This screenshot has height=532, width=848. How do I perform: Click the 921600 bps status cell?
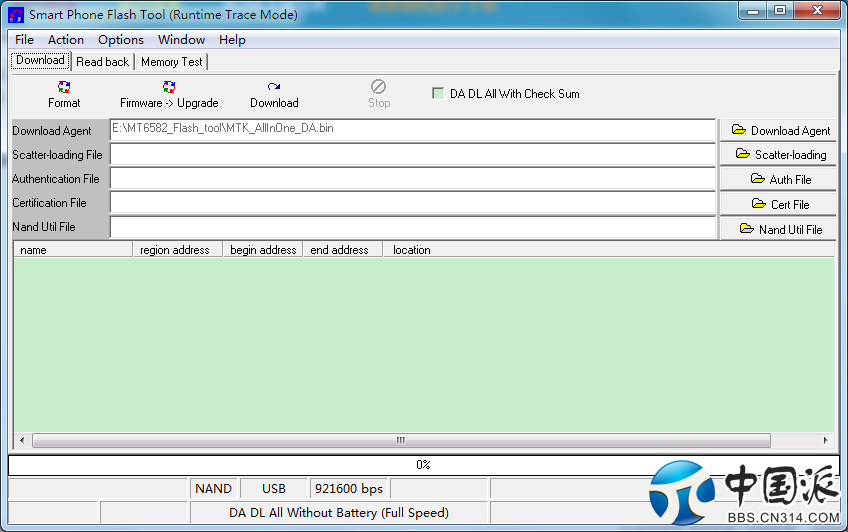coord(349,489)
